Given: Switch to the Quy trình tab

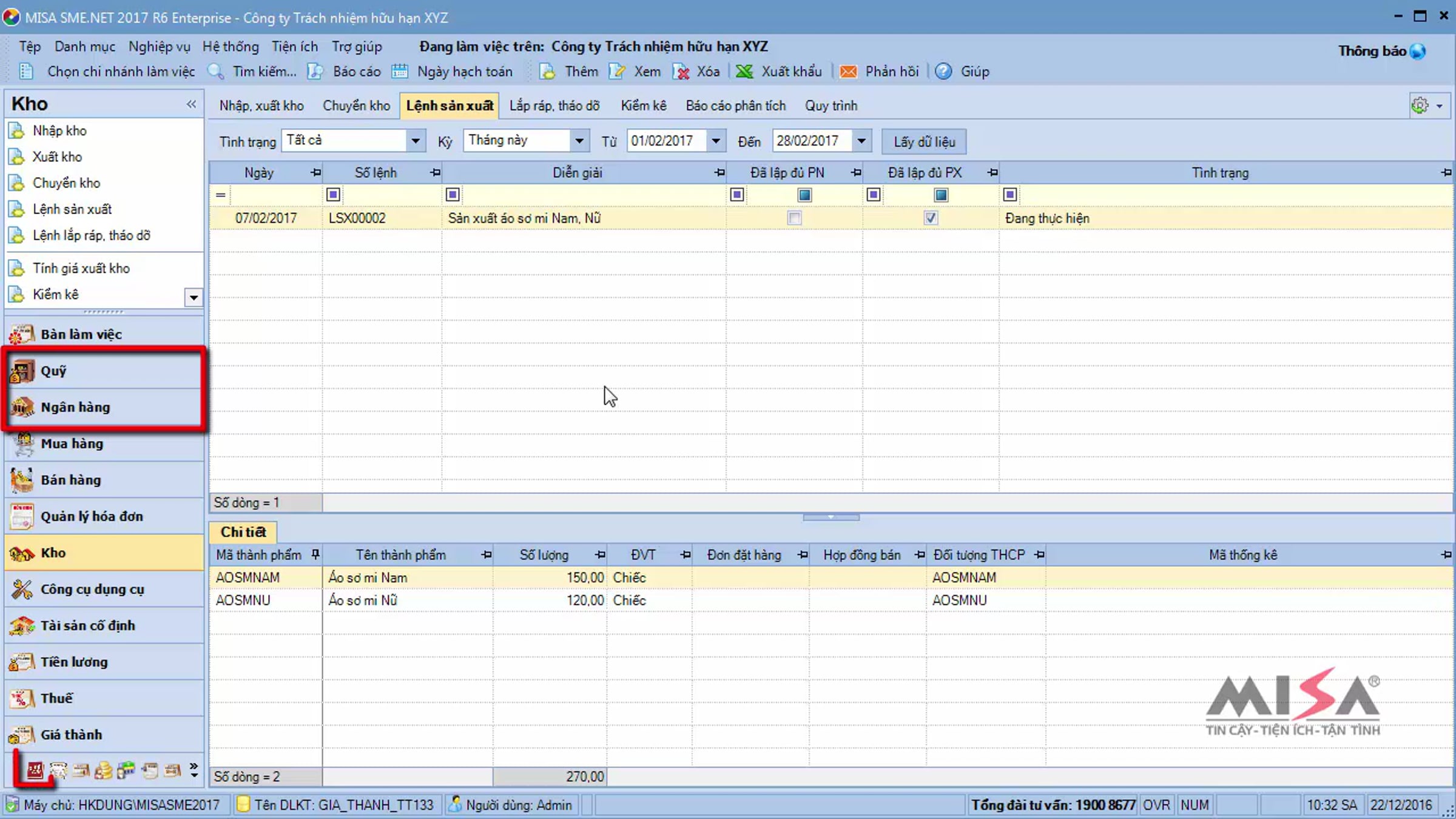Looking at the screenshot, I should 831,106.
